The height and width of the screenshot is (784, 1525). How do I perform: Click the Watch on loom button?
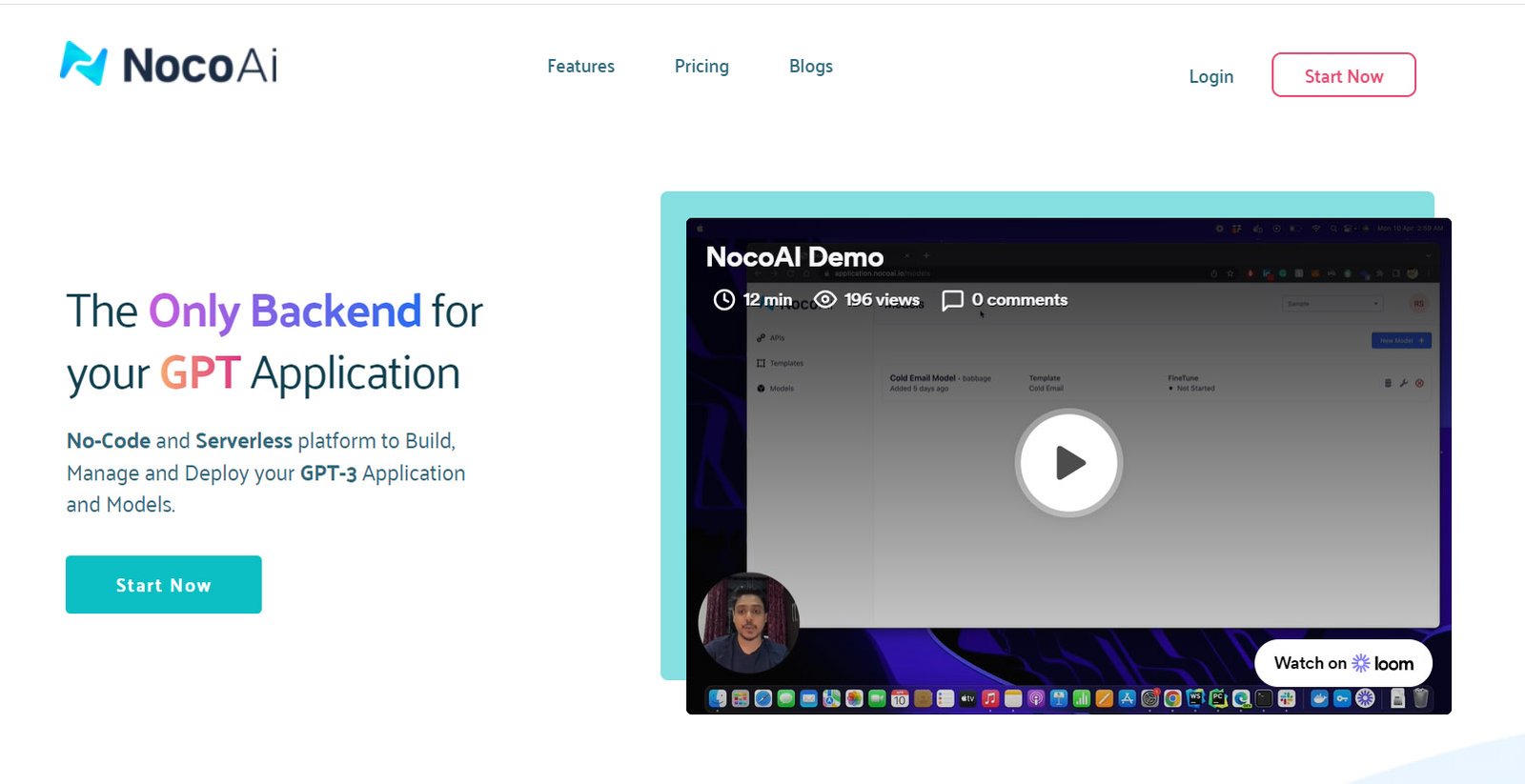coord(1343,663)
